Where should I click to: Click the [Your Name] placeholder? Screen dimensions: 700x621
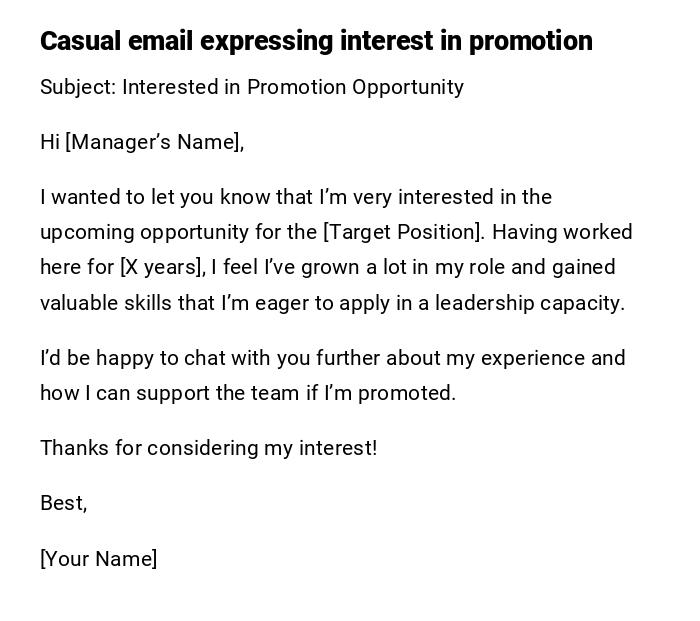pos(98,559)
